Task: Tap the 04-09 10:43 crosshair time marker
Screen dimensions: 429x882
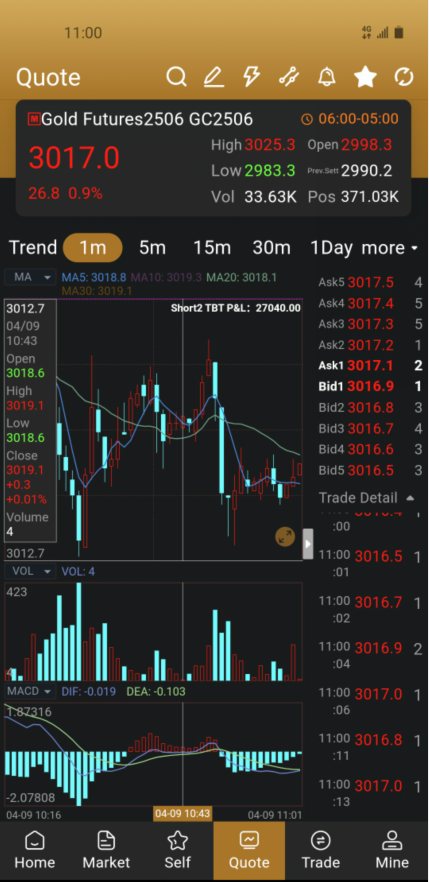Action: (x=183, y=814)
